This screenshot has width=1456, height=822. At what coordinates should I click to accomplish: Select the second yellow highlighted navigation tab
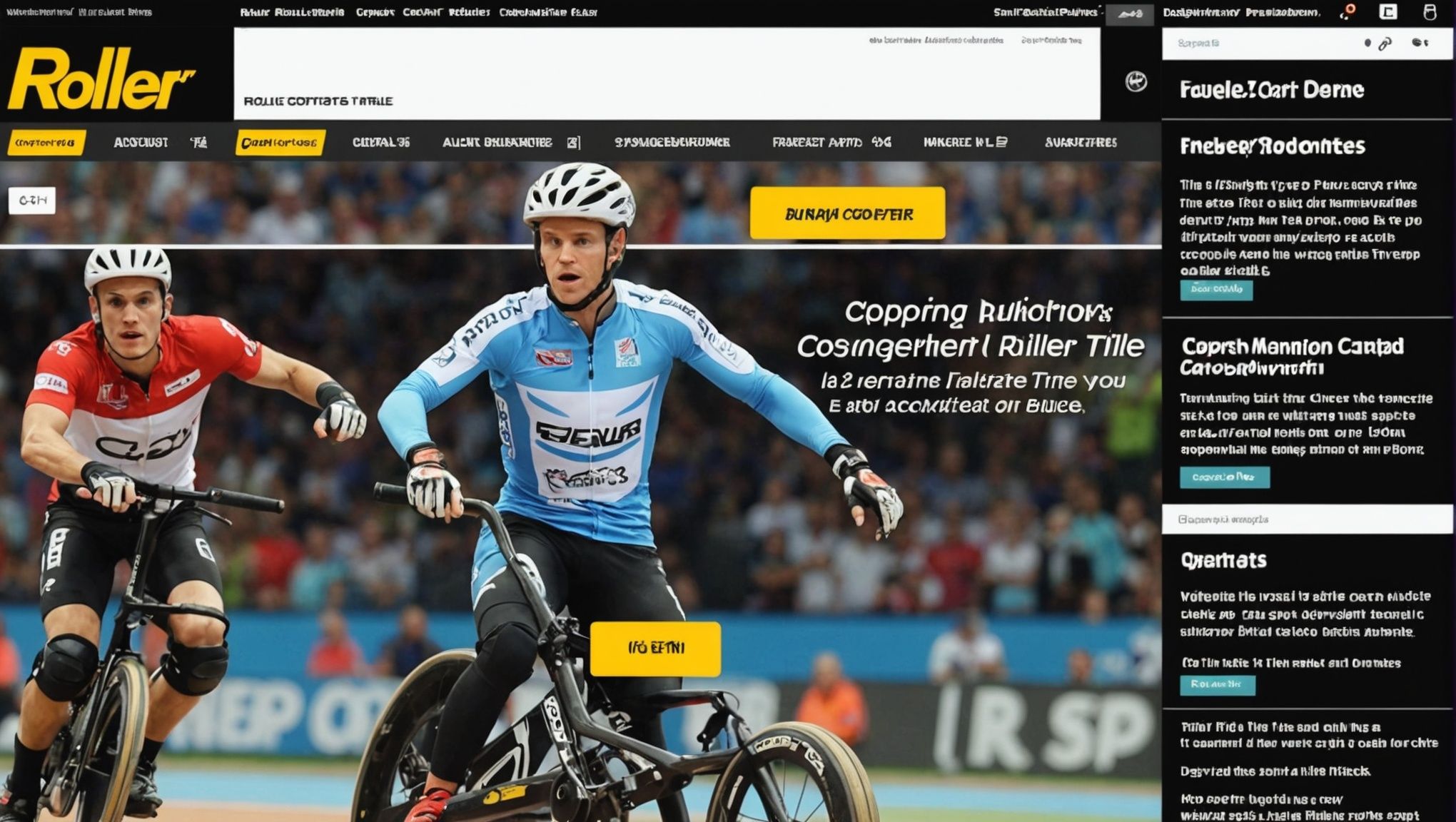coord(280,143)
